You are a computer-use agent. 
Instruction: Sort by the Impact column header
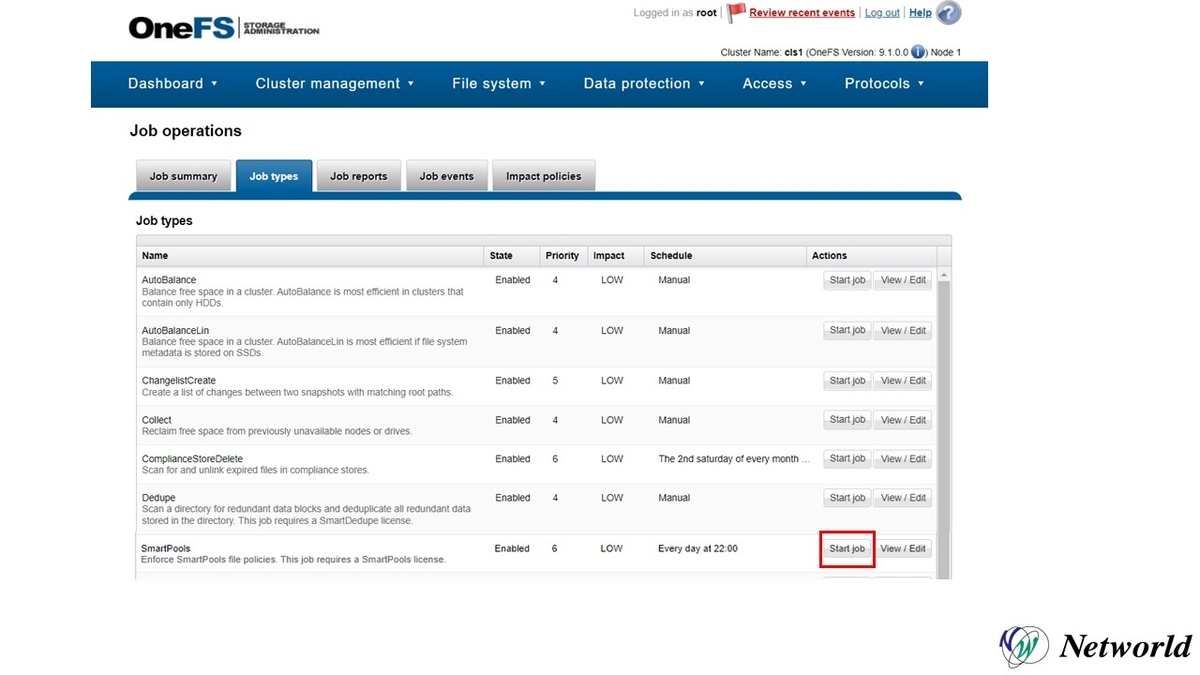615,256
